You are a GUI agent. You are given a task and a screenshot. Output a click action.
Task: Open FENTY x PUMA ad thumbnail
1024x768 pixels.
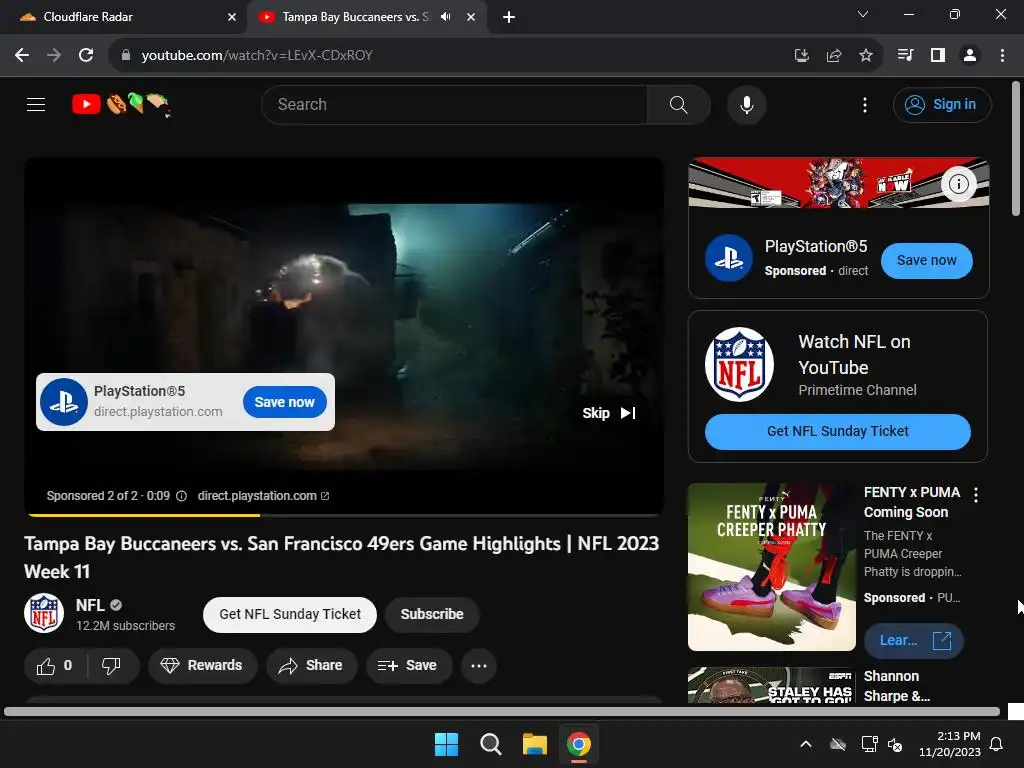coord(771,567)
